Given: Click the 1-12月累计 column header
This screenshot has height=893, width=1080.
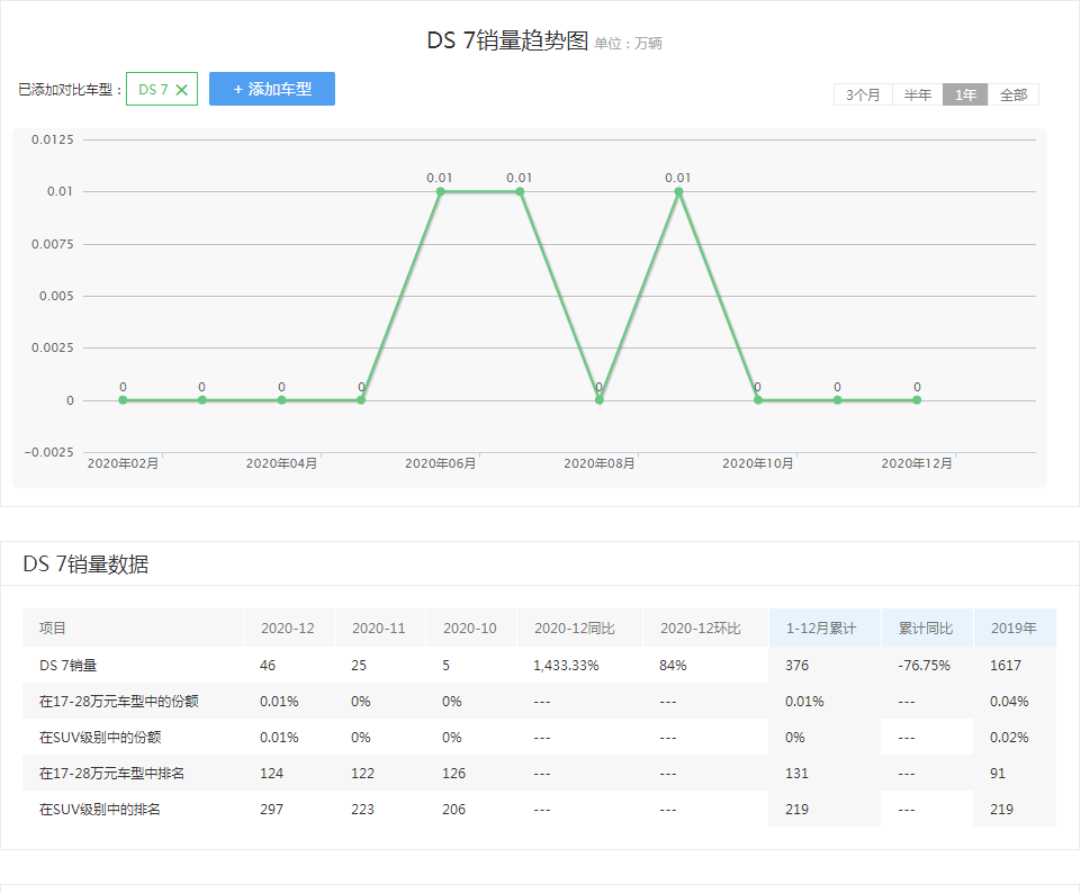Looking at the screenshot, I should (820, 629).
